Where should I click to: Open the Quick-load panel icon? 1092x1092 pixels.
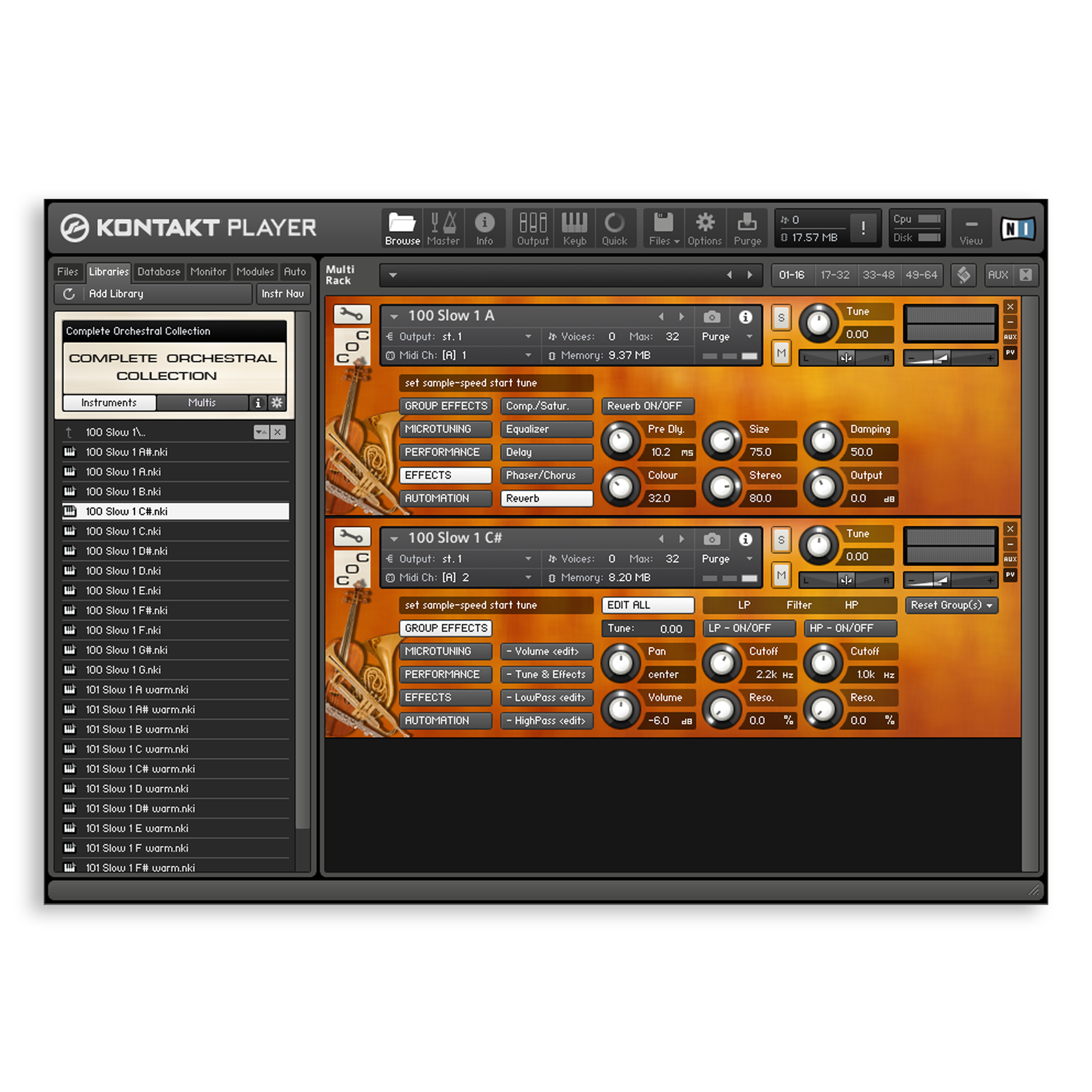point(616,228)
